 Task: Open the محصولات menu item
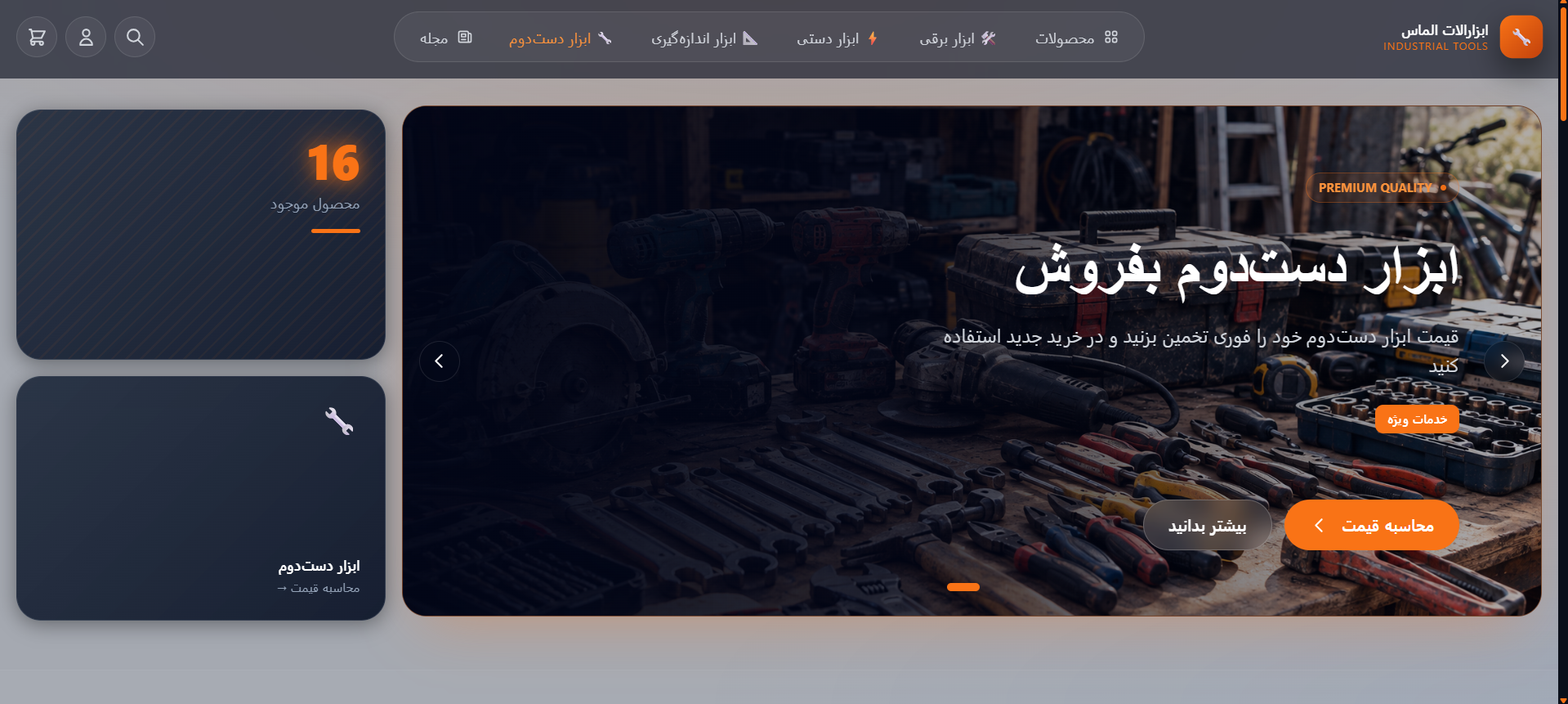1075,38
